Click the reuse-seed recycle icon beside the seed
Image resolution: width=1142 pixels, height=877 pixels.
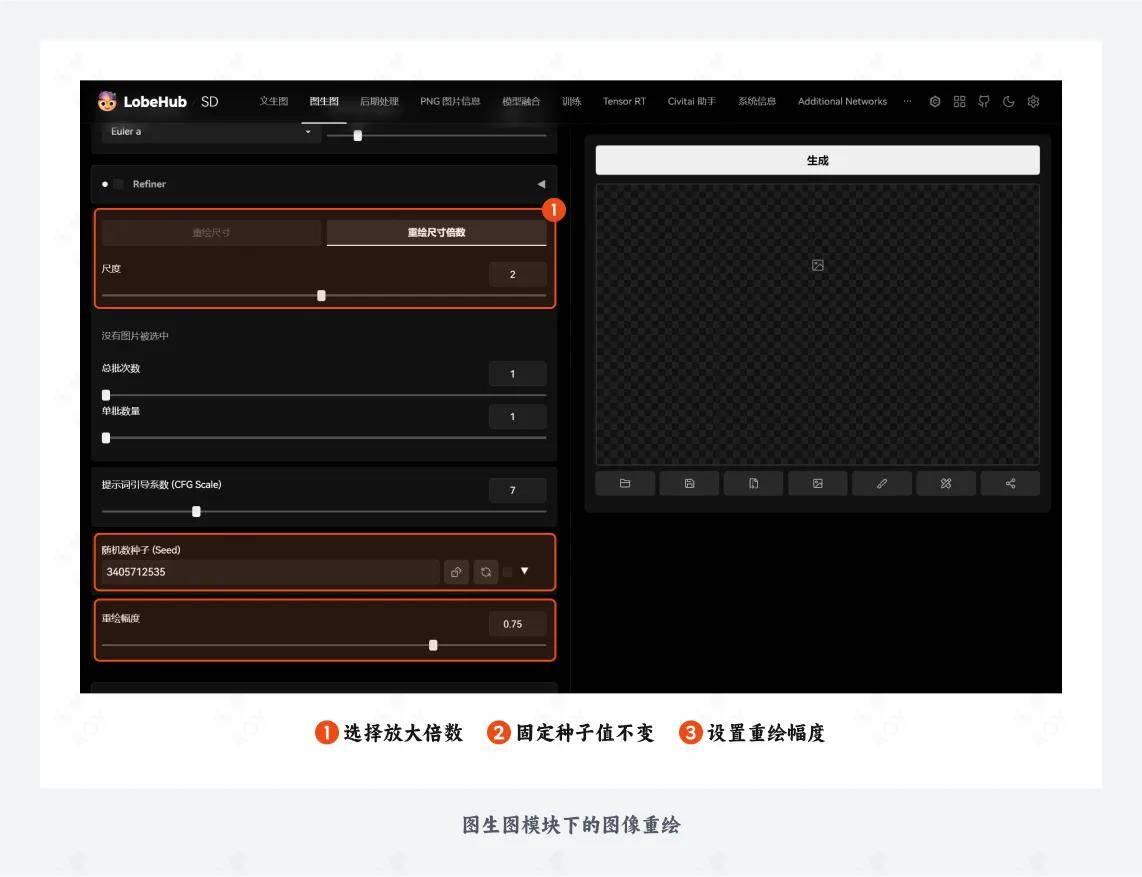(486, 572)
